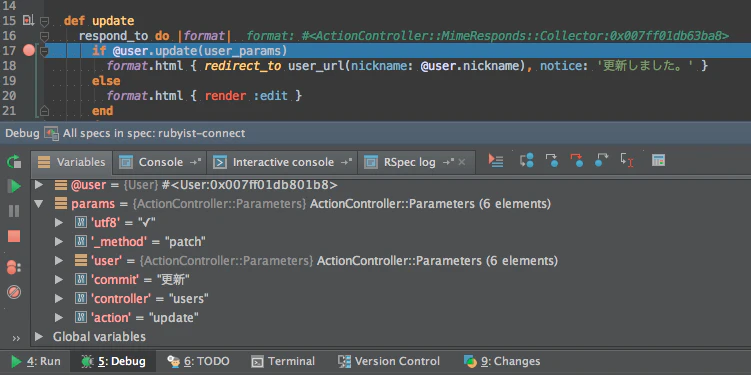Click Show Execution Point icon

click(496, 161)
